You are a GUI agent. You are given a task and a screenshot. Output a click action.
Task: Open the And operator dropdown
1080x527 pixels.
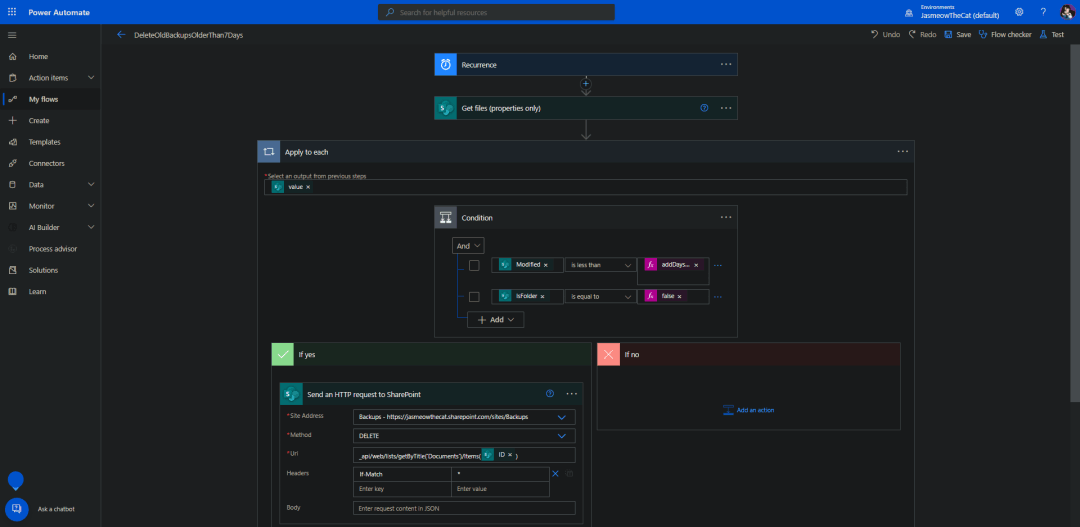pos(469,245)
